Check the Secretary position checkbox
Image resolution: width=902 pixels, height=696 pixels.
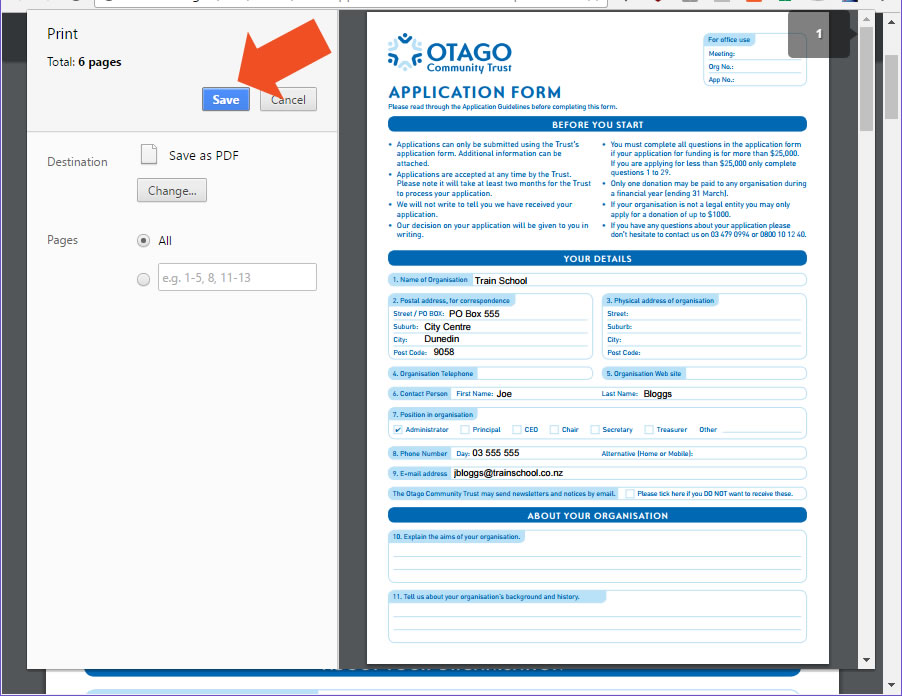(x=593, y=429)
